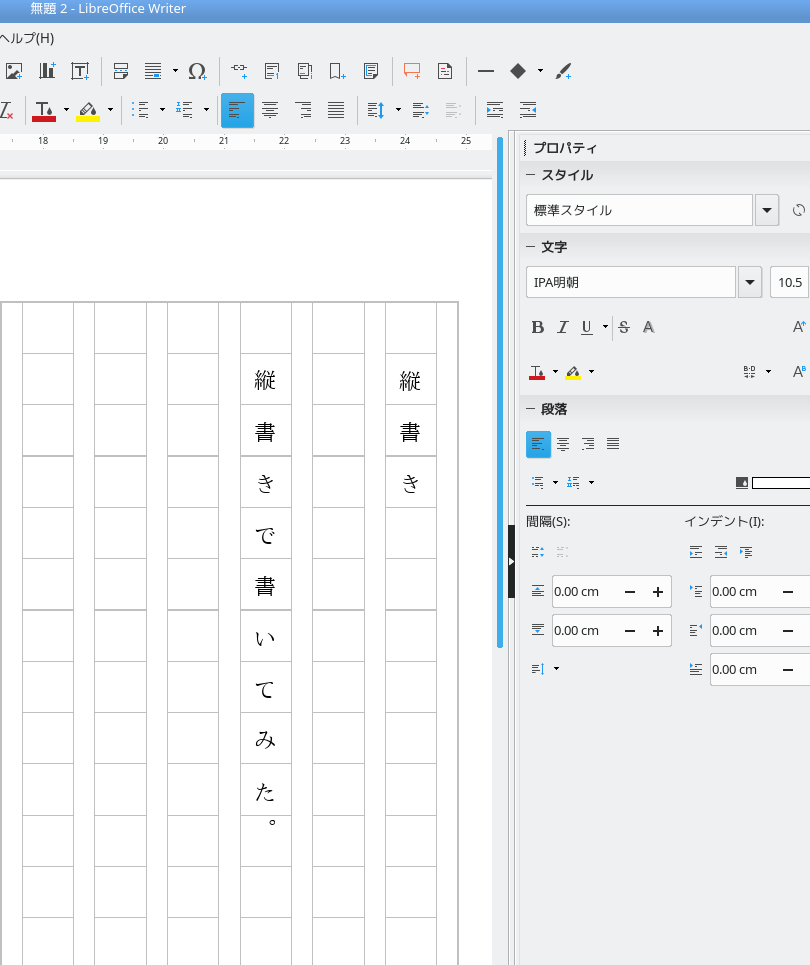The height and width of the screenshot is (965, 810).
Task: Click the font size field showing 10.5
Action: click(789, 282)
